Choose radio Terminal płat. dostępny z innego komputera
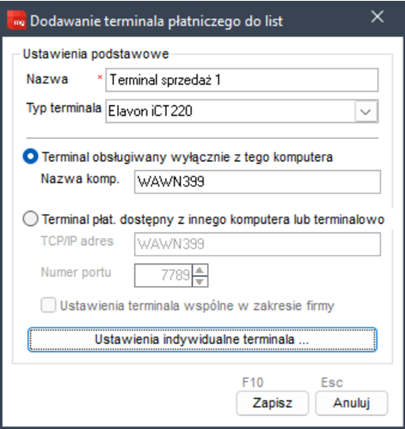The image size is (405, 429). click(x=30, y=219)
